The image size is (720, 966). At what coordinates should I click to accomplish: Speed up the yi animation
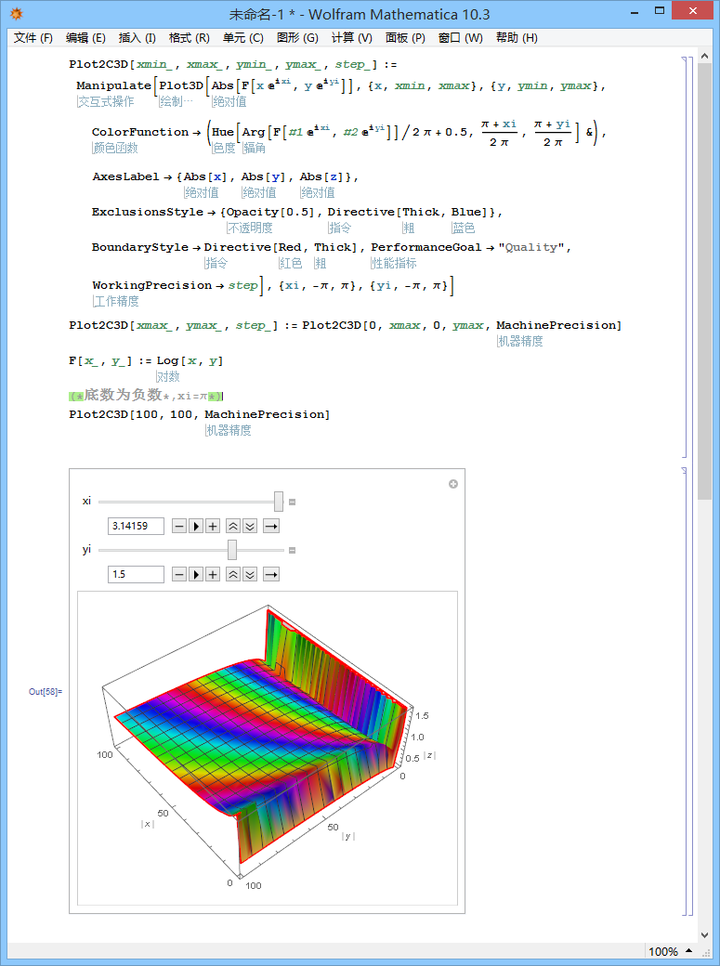point(233,574)
